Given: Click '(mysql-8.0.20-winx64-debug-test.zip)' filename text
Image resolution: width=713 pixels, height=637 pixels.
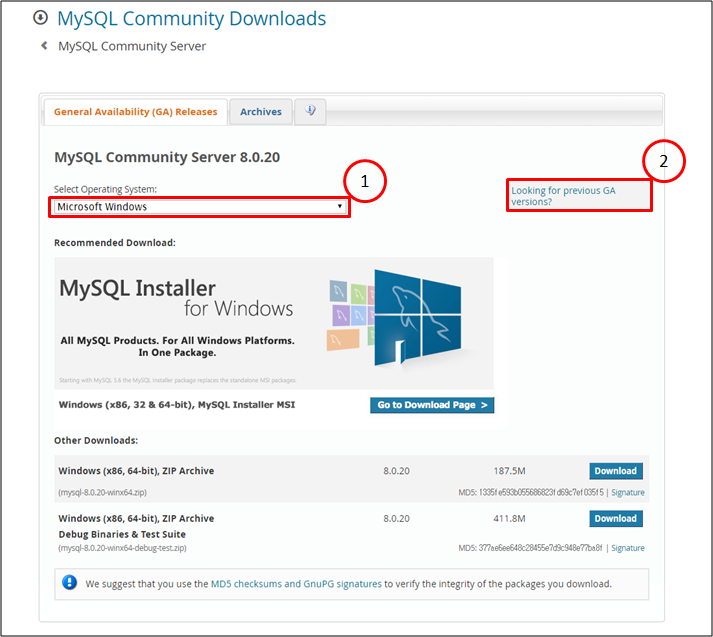Looking at the screenshot, I should [122, 548].
